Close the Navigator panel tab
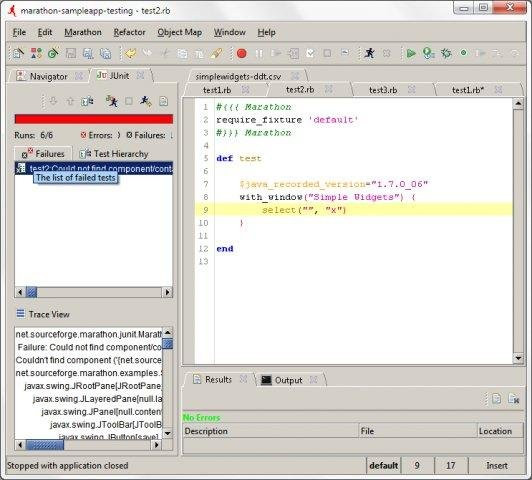Viewport: 532px width, 480px height. click(x=79, y=76)
